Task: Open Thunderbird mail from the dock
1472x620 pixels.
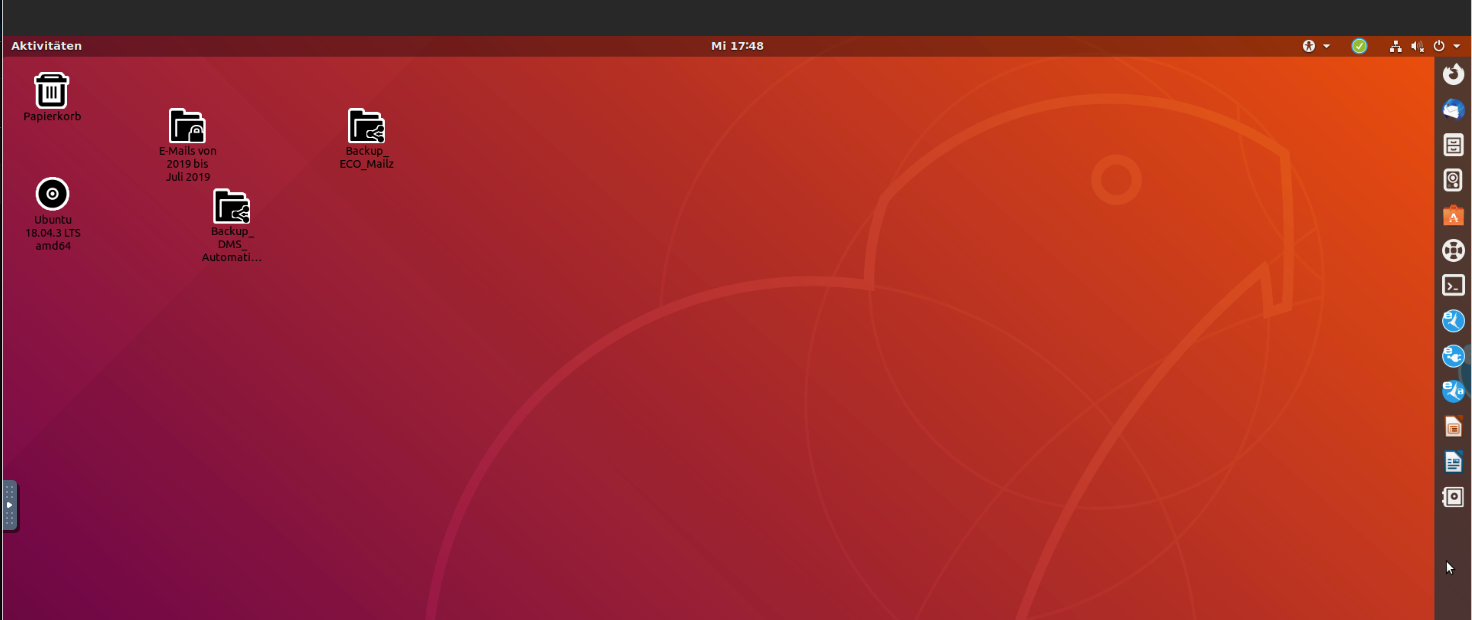Action: click(x=1453, y=110)
